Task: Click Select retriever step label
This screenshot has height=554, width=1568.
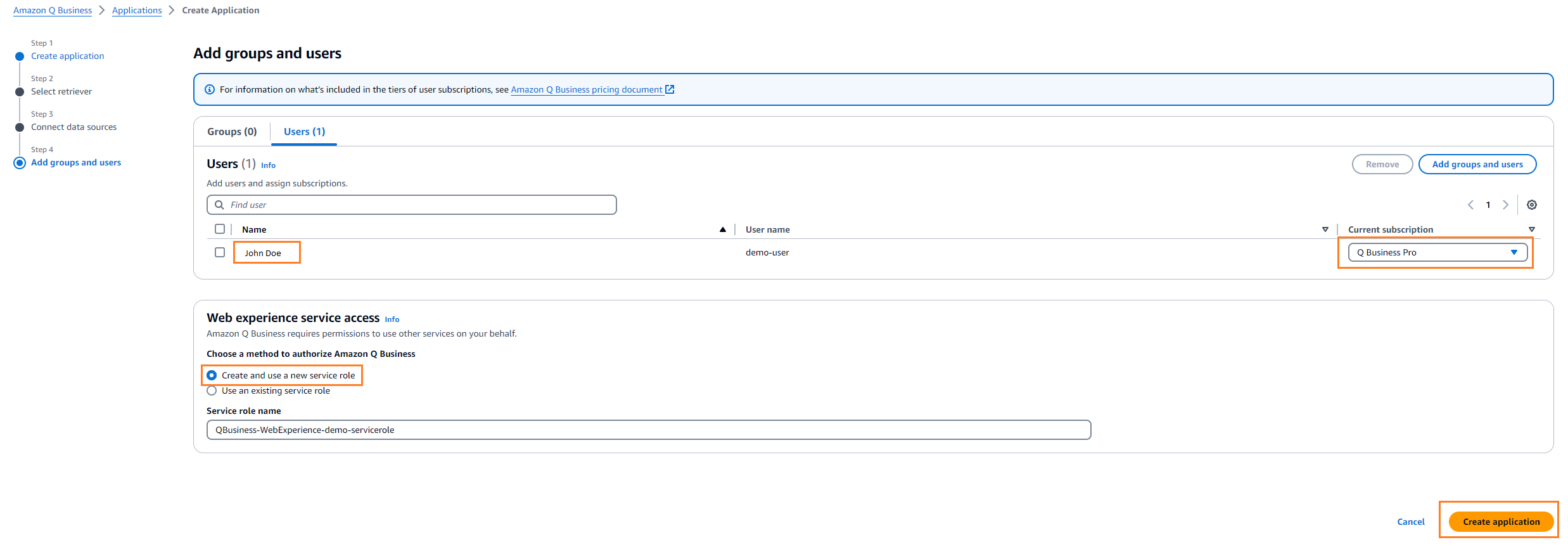Action: tap(61, 91)
